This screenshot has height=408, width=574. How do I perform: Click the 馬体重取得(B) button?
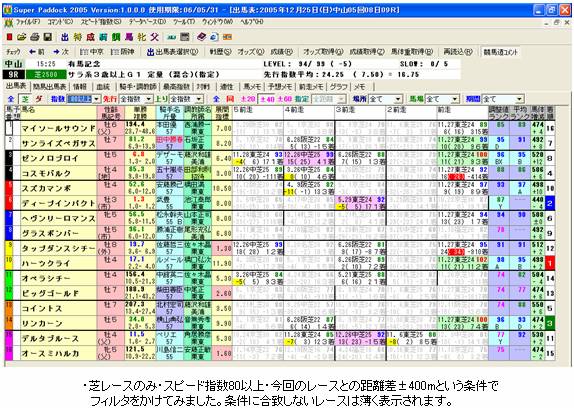pos(412,52)
